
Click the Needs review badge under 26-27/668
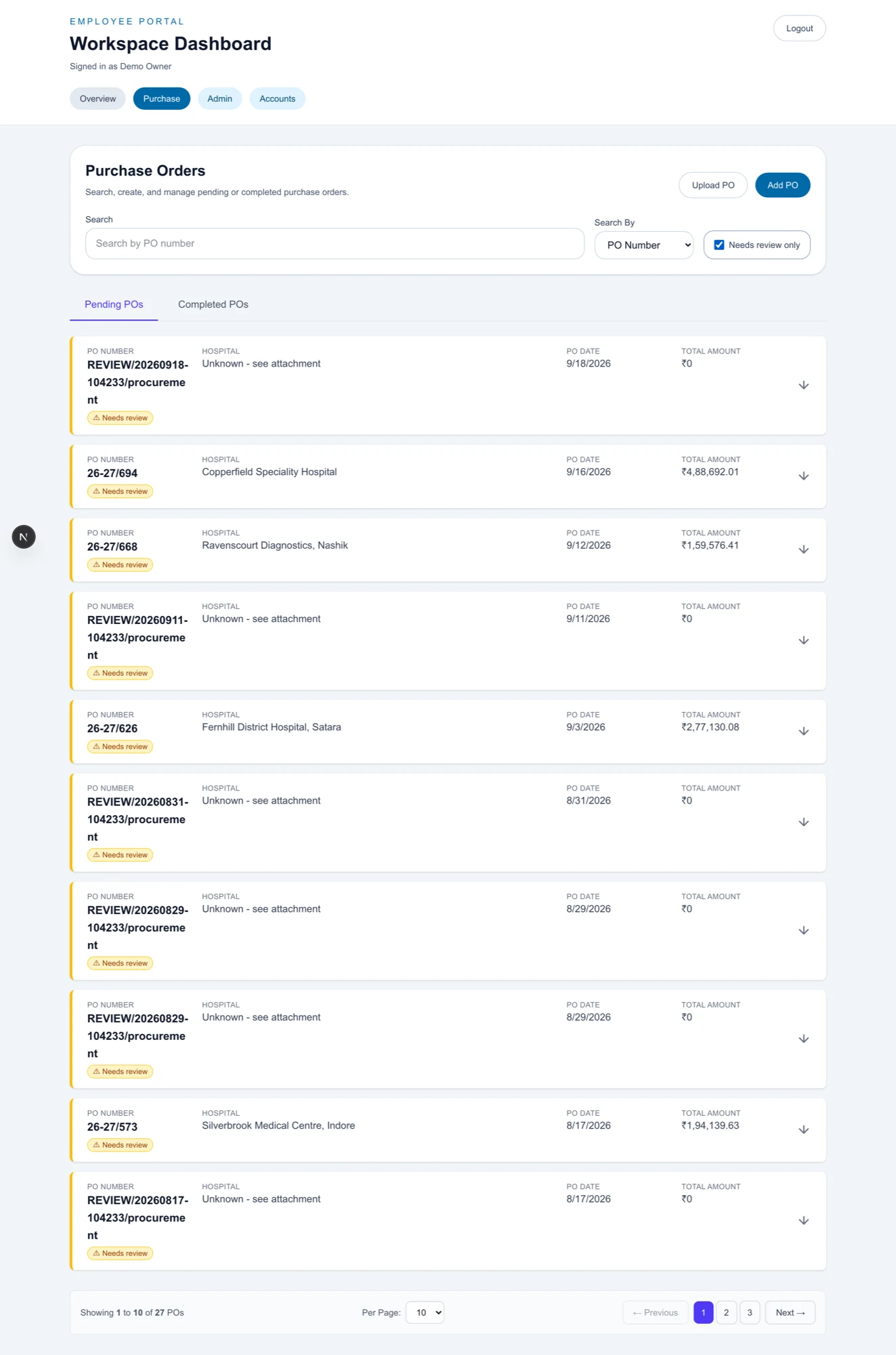tap(120, 565)
